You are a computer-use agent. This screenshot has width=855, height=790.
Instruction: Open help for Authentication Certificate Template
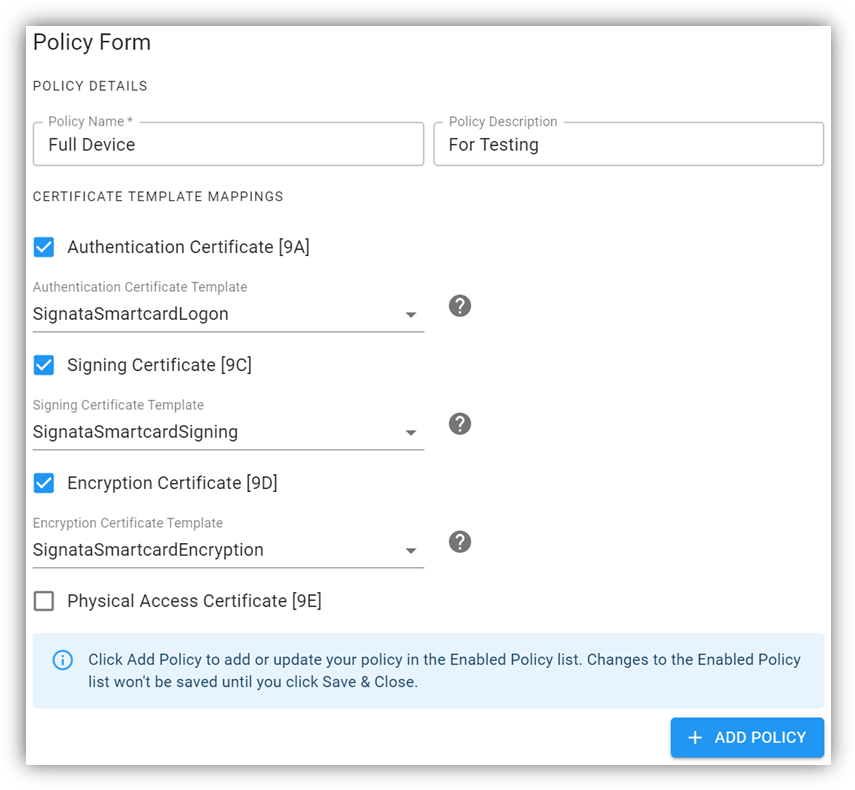[x=460, y=306]
